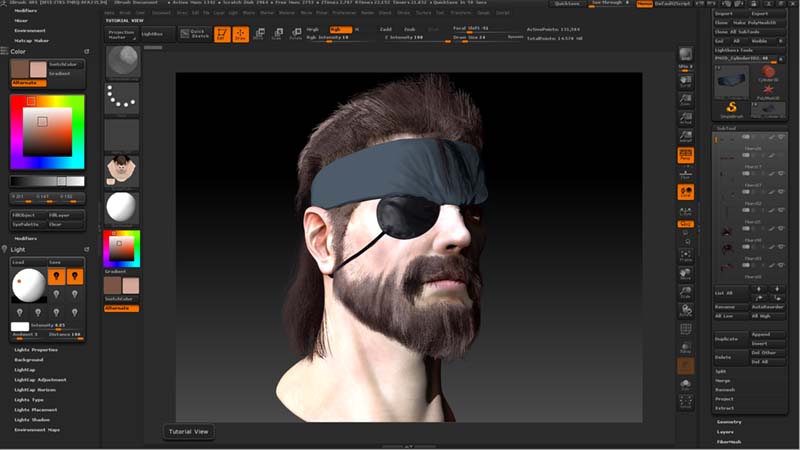Image resolution: width=800 pixels, height=450 pixels.
Task: Select the PolyMesh3D star tool
Action: (x=768, y=91)
